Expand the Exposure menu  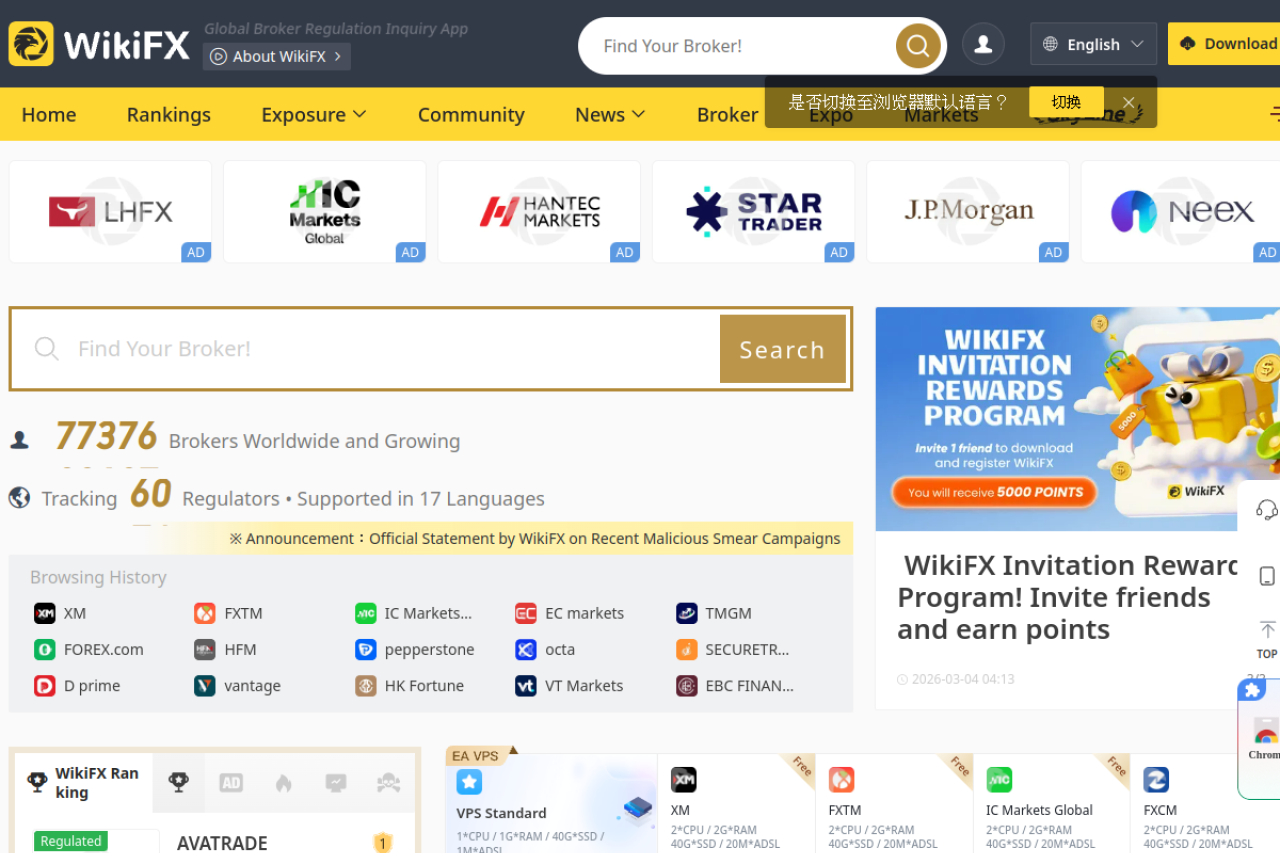[x=313, y=114]
